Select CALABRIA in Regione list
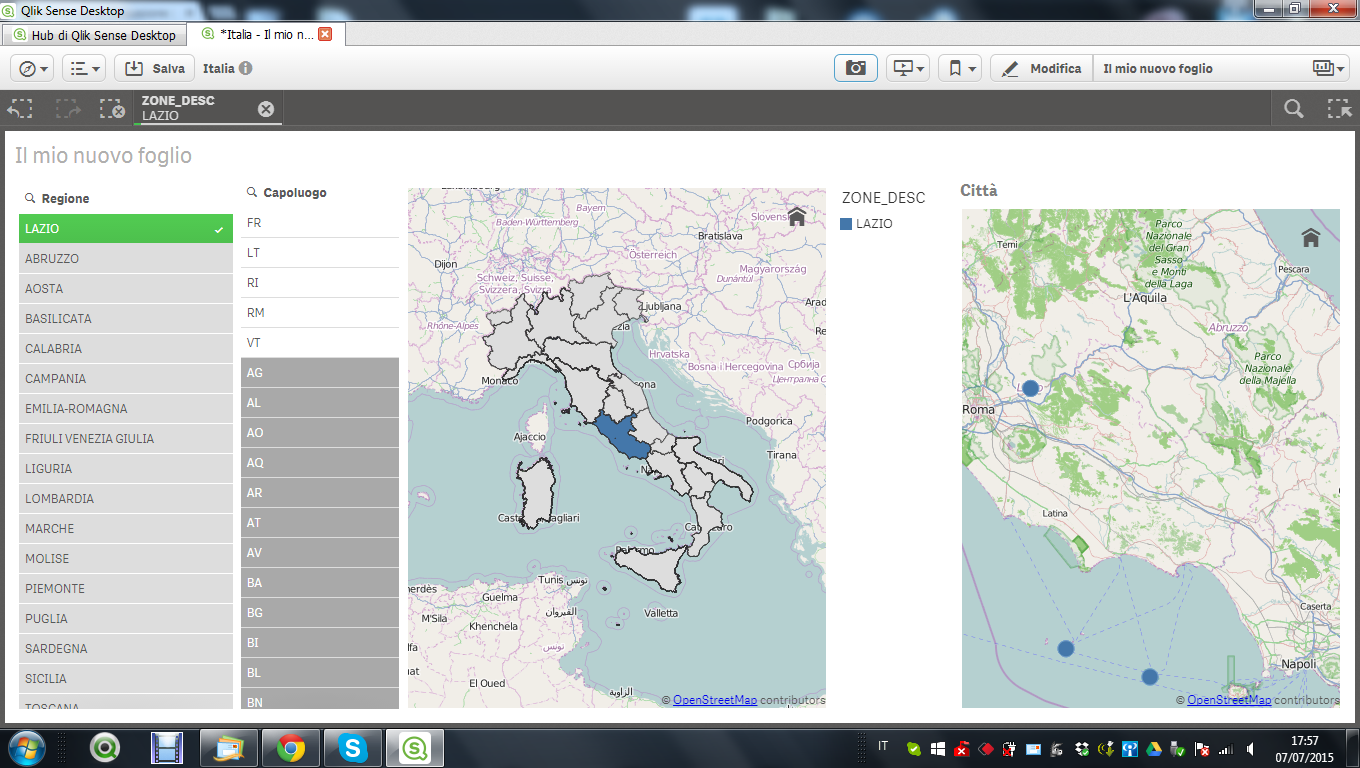The image size is (1360, 768). pyautogui.click(x=126, y=349)
